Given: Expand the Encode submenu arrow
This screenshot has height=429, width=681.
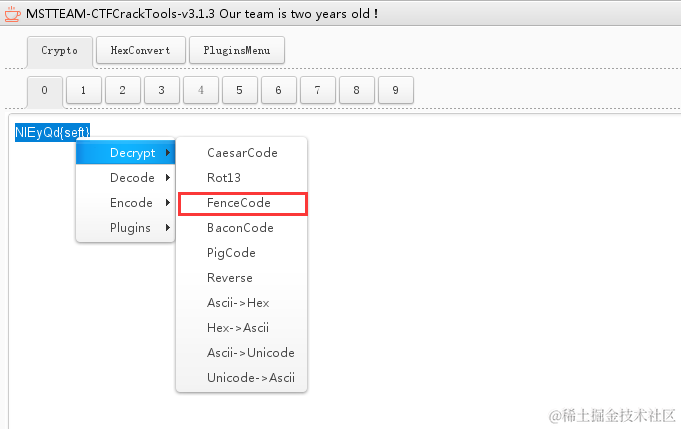Looking at the screenshot, I should 168,202.
